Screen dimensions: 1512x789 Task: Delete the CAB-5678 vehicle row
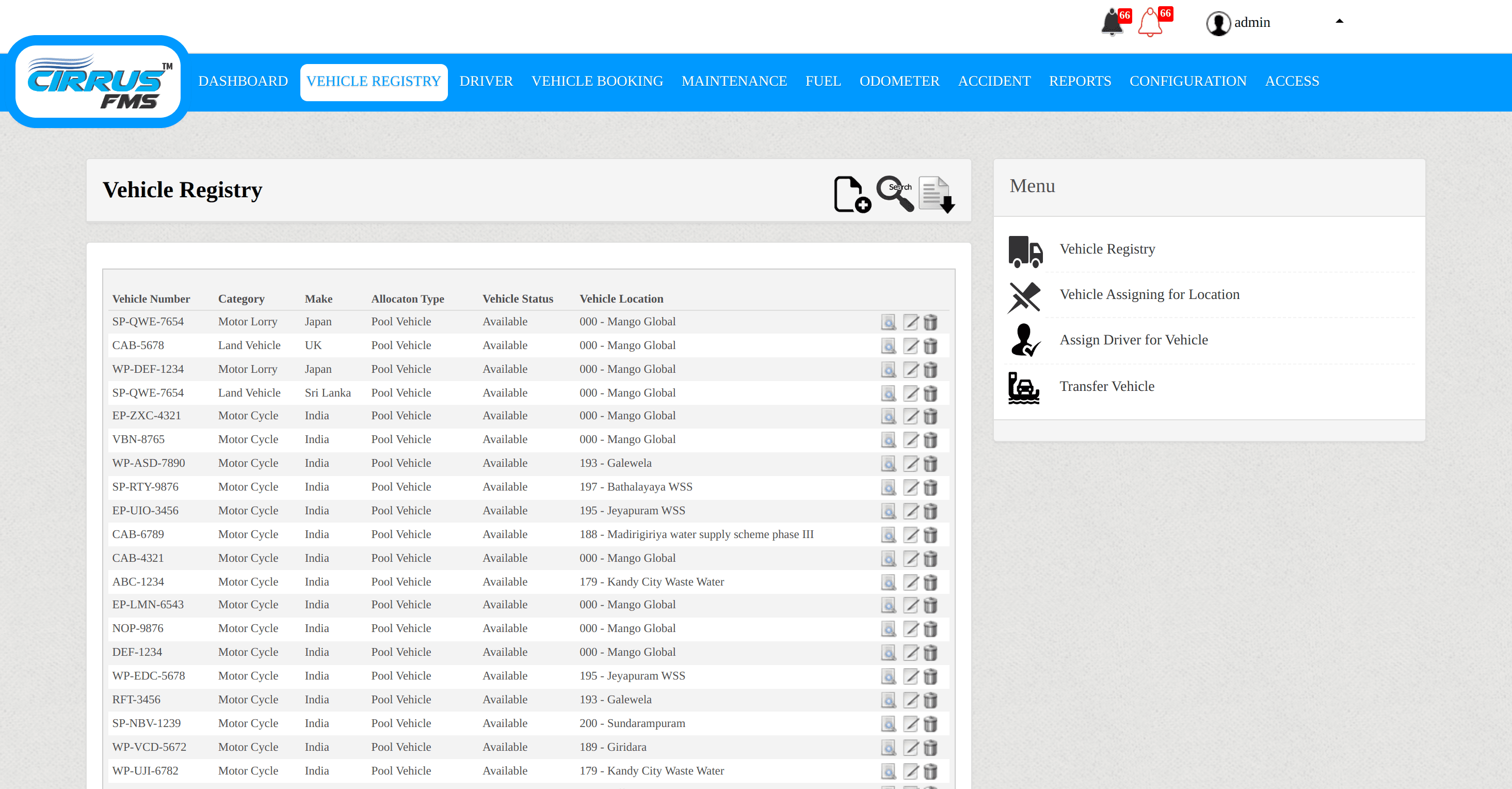(x=930, y=346)
